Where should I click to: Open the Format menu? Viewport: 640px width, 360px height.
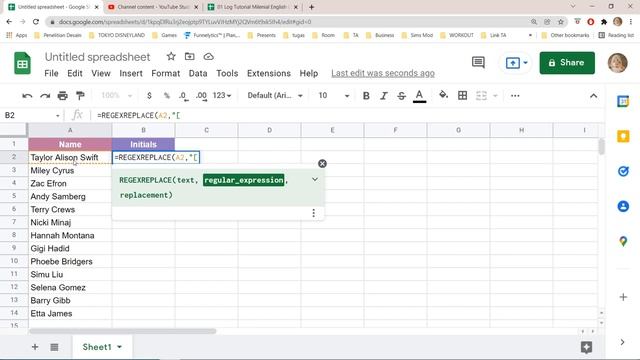(165, 73)
